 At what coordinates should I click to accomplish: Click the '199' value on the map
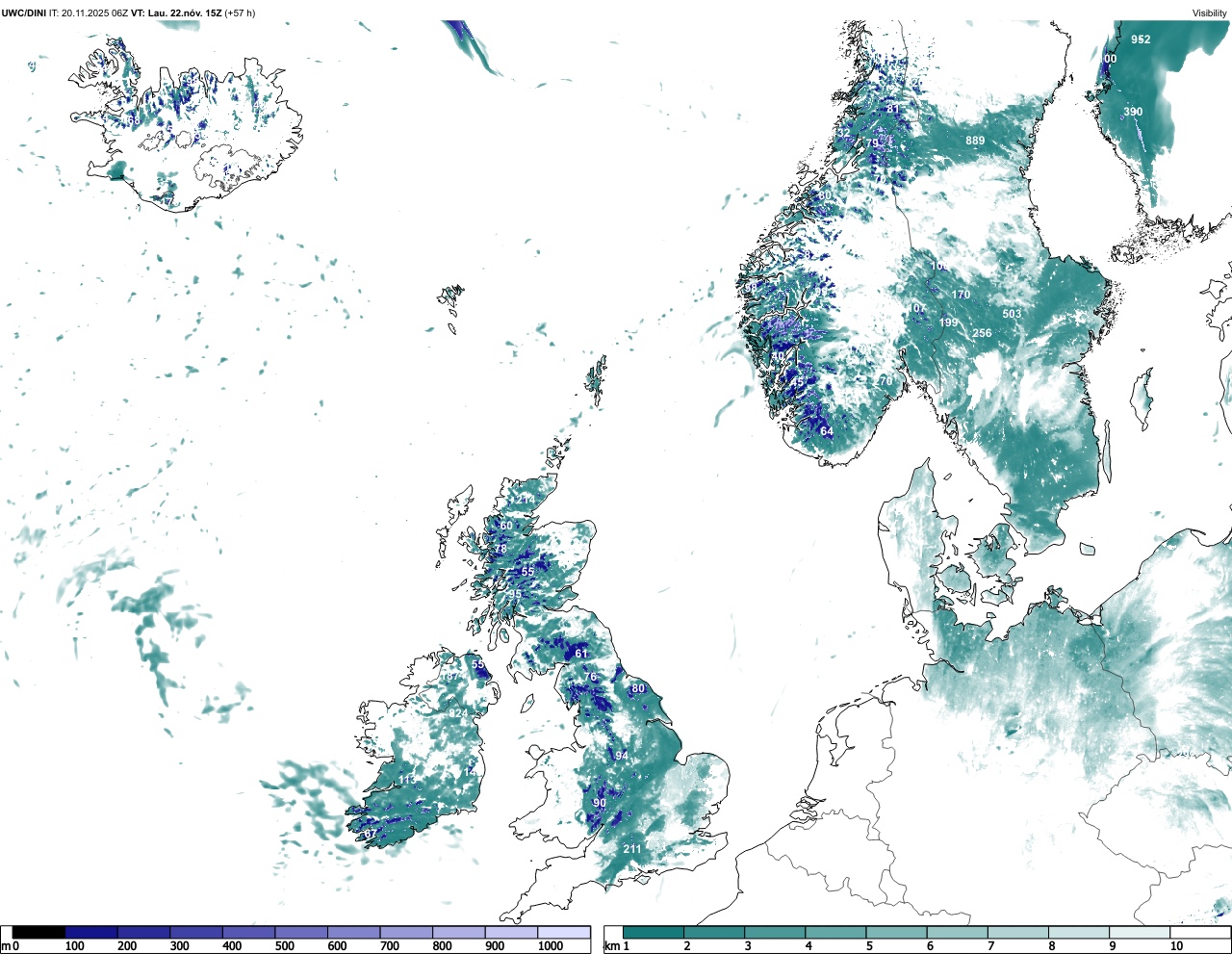pyautogui.click(x=948, y=322)
